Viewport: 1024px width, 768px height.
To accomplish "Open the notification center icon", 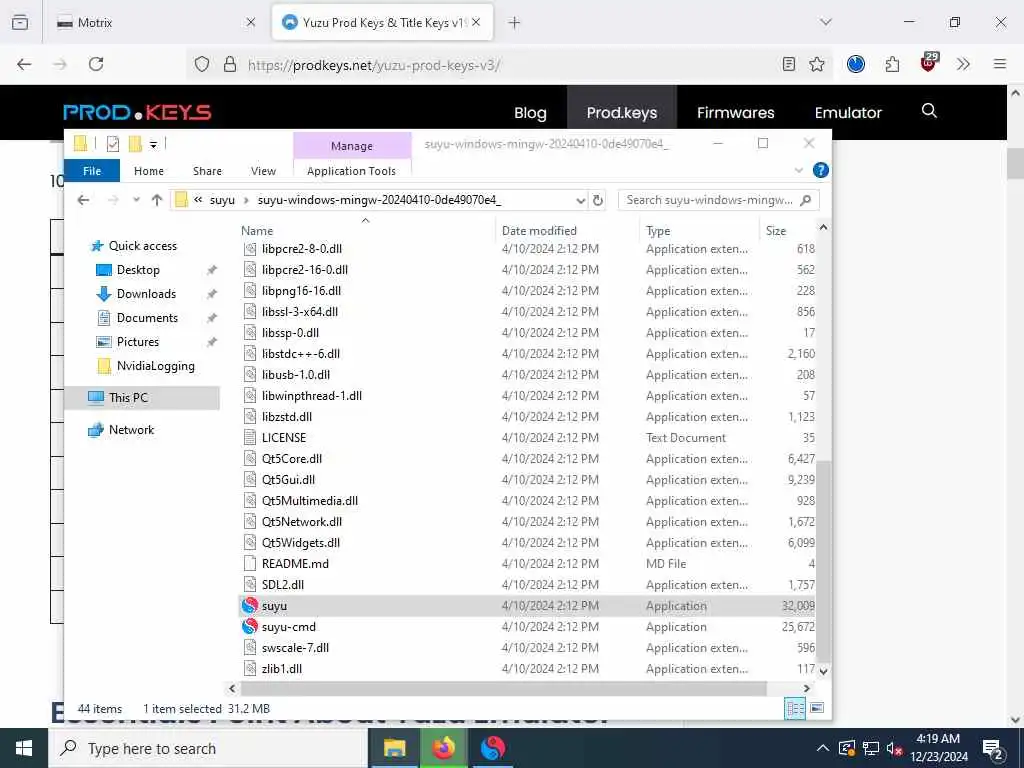I will (x=993, y=748).
